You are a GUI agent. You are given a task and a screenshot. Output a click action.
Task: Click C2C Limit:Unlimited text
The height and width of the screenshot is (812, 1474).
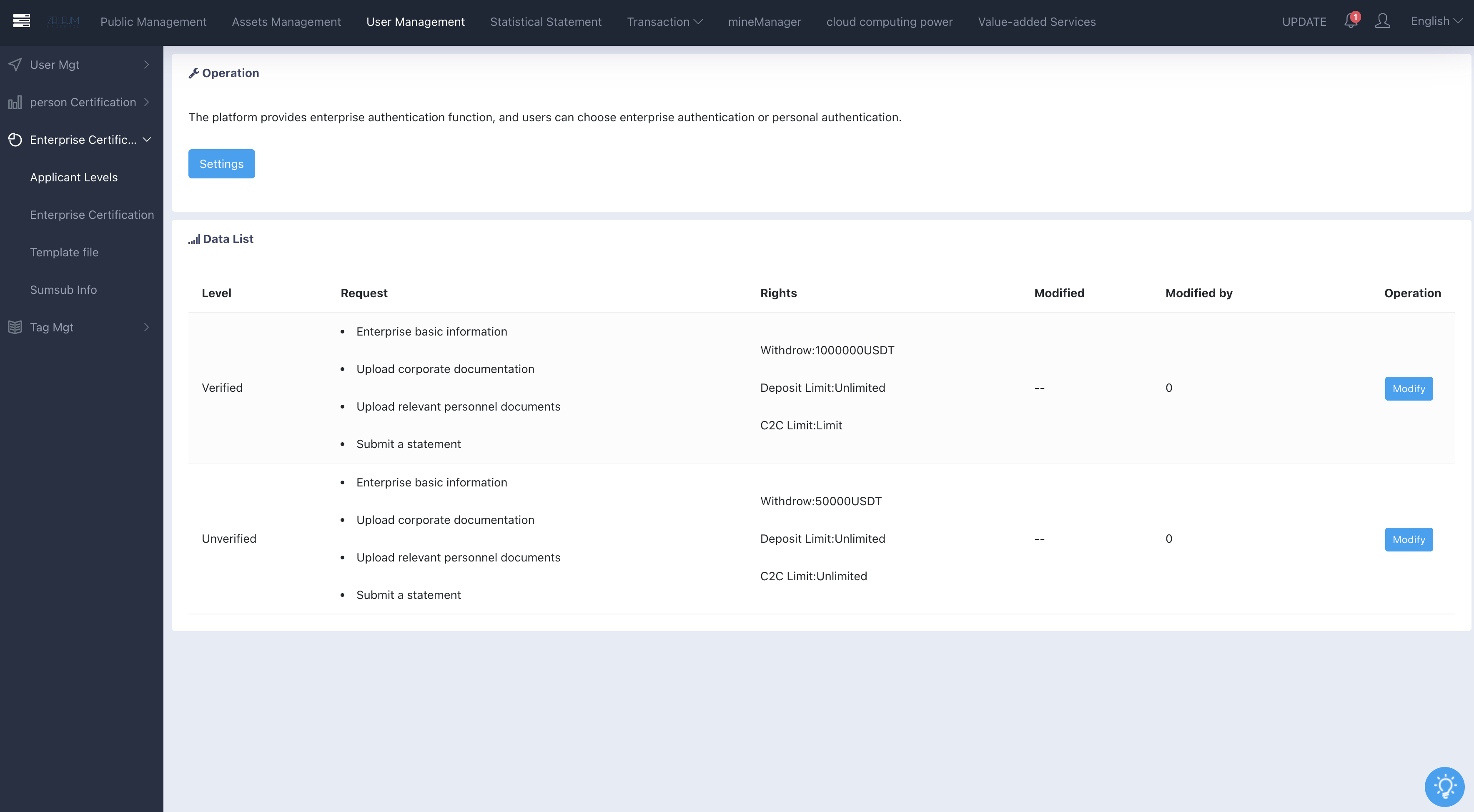coord(813,576)
